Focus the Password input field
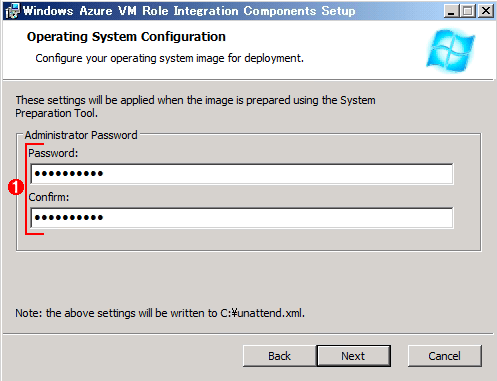Image resolution: width=497 pixels, height=381 pixels. (242, 174)
